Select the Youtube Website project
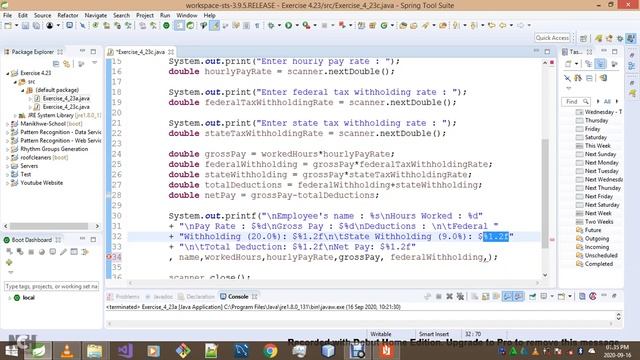The width and height of the screenshot is (640, 360). 41,183
